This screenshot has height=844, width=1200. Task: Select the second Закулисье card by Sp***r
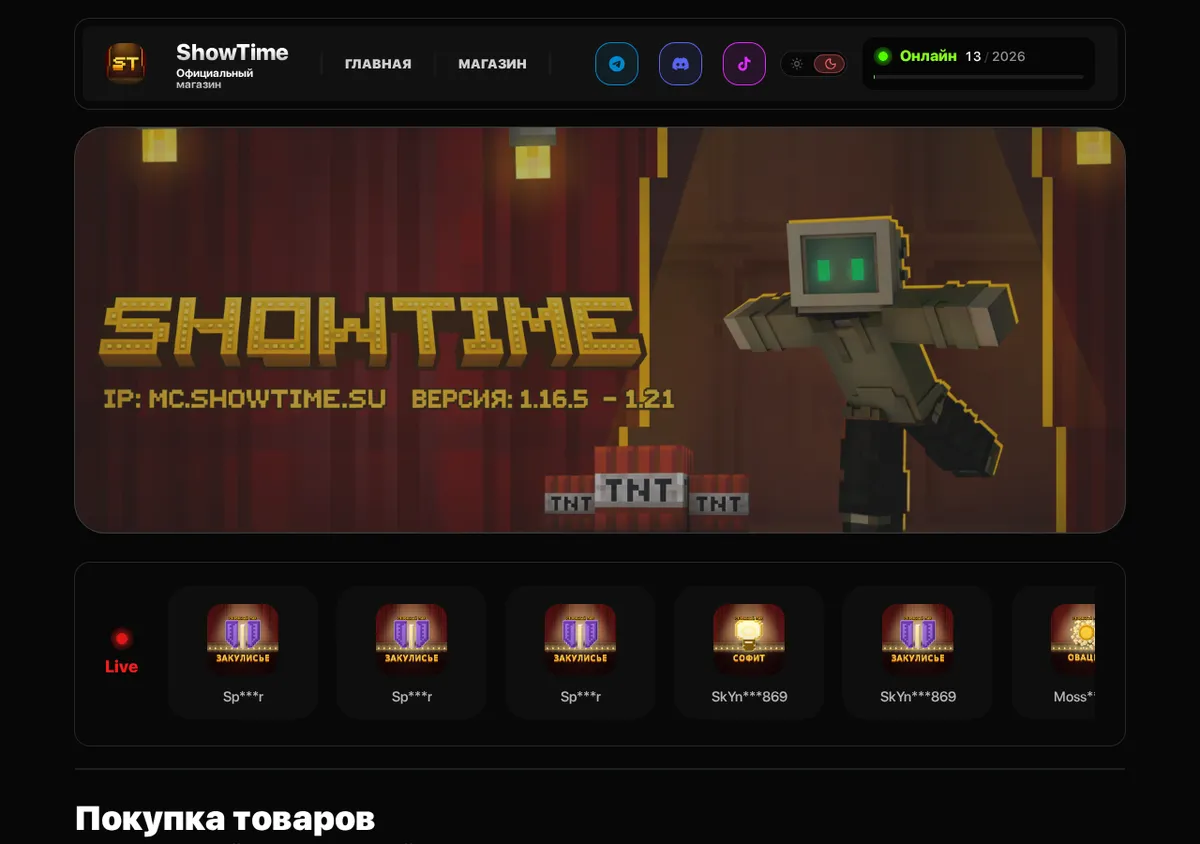[x=412, y=652]
